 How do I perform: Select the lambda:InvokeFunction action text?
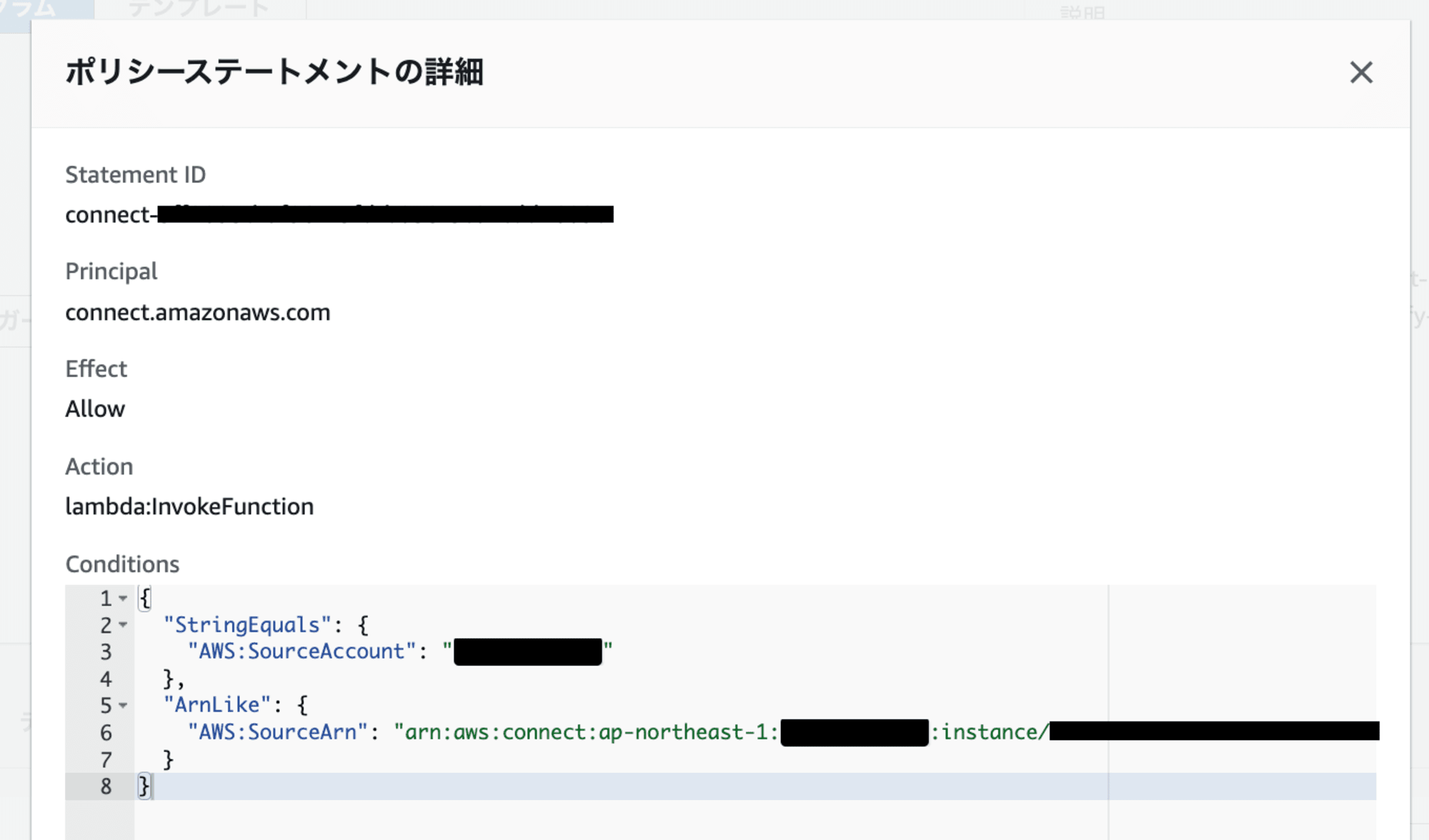(189, 506)
